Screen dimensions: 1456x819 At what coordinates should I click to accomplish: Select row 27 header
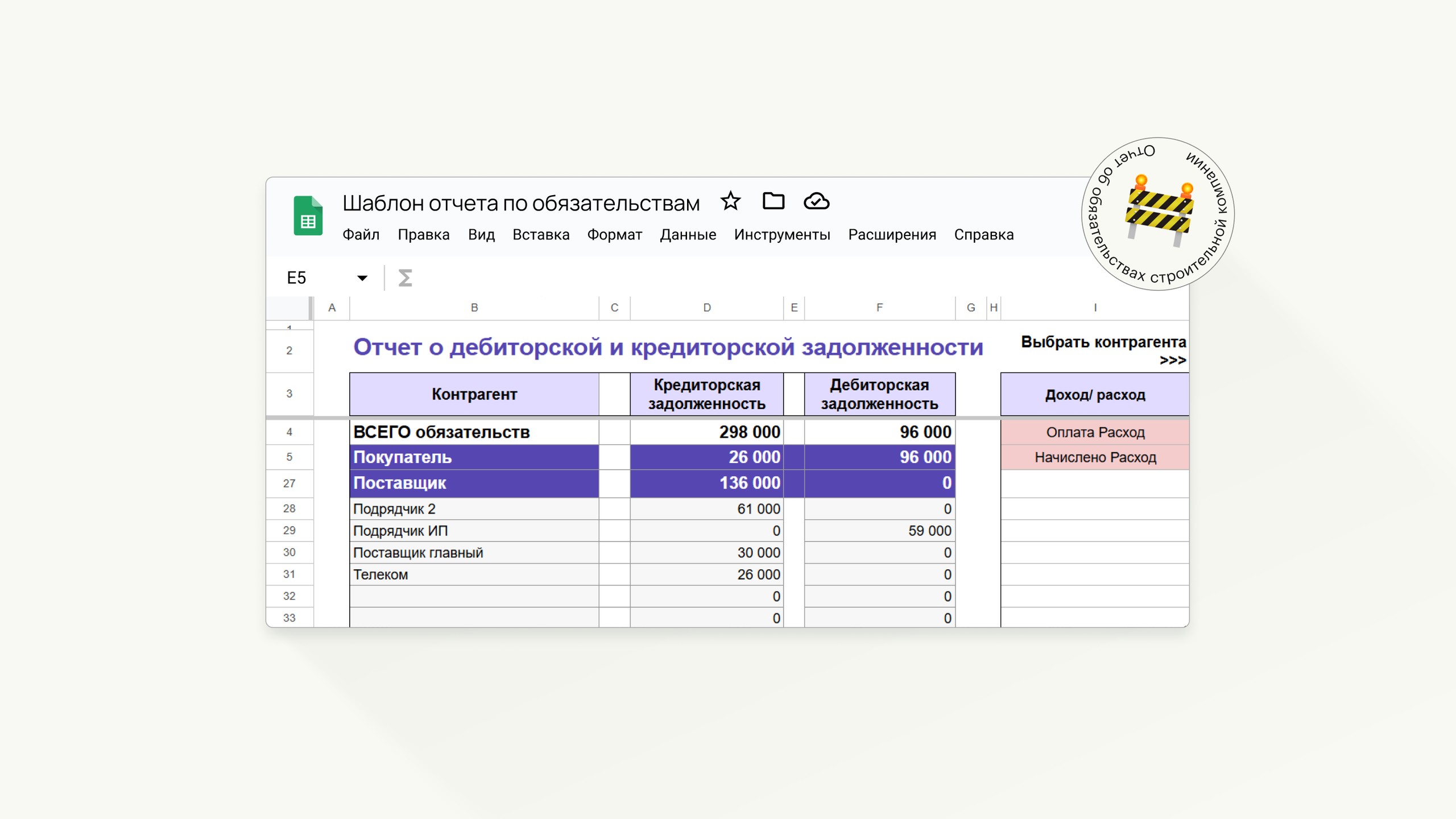[x=289, y=483]
